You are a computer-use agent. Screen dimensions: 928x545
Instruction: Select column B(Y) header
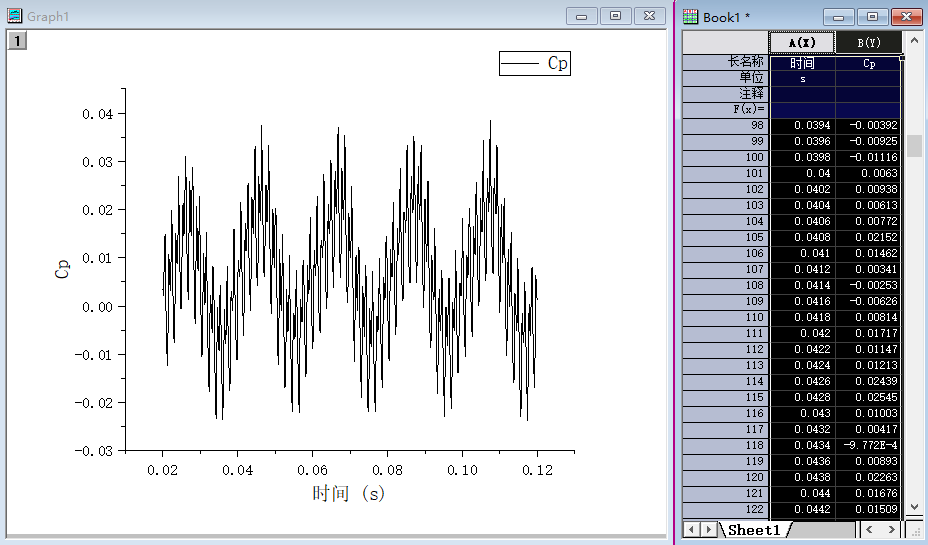click(868, 43)
